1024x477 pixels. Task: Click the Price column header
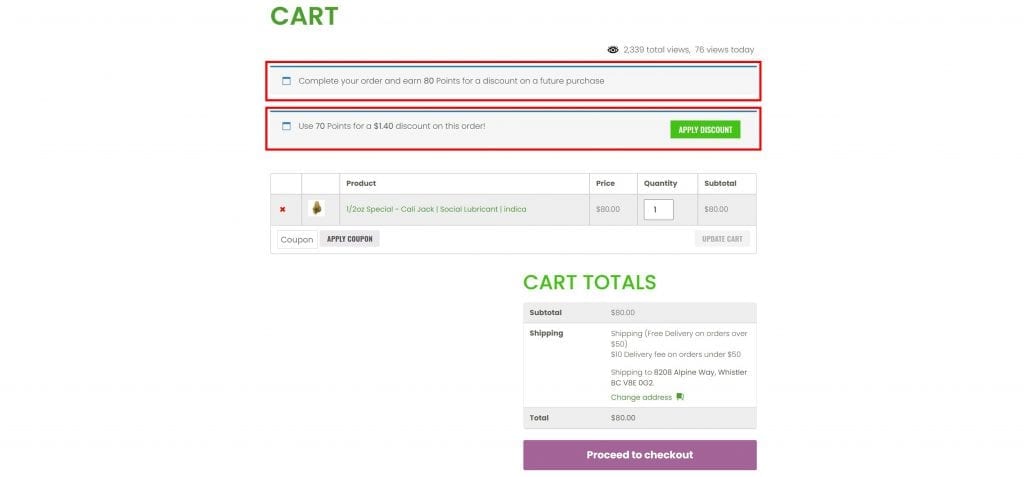pyautogui.click(x=605, y=183)
